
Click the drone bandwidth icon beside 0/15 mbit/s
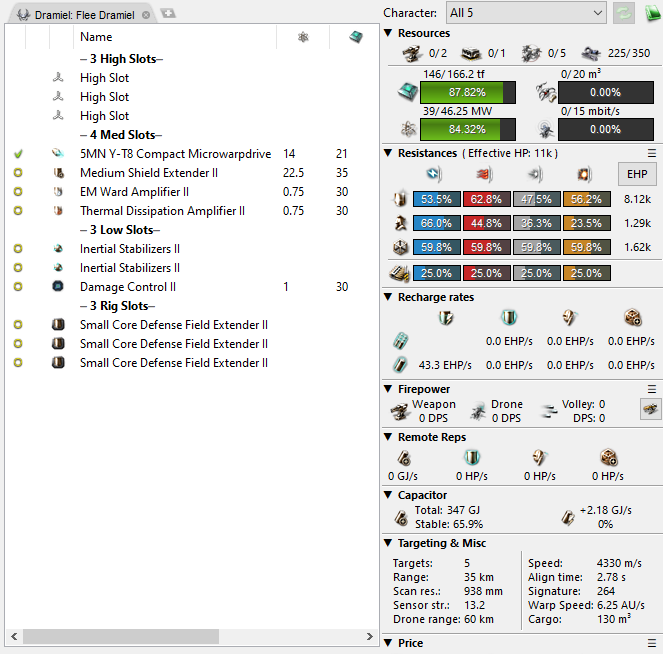click(x=545, y=129)
